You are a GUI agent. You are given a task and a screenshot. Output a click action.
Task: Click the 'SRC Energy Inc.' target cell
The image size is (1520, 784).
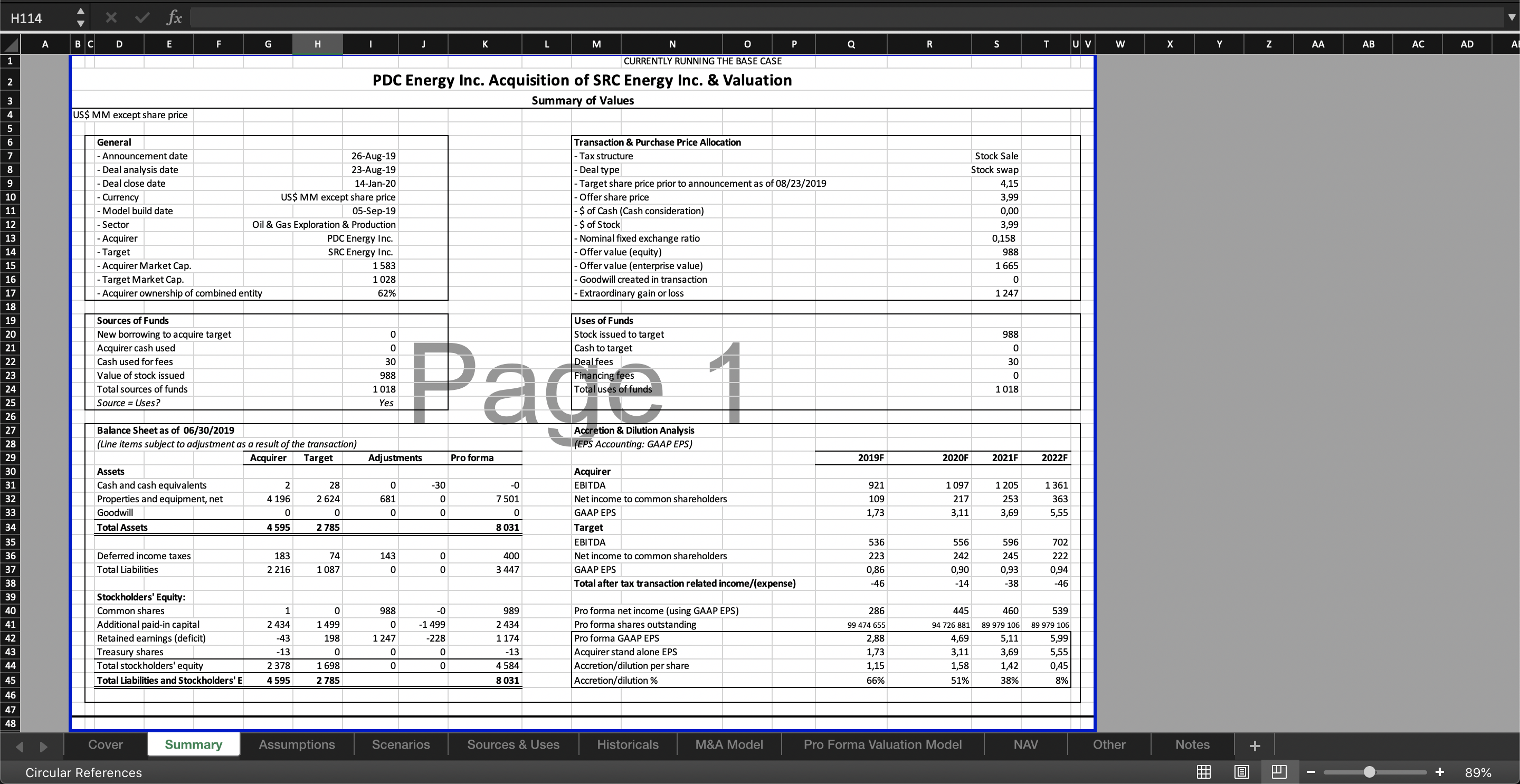(360, 252)
